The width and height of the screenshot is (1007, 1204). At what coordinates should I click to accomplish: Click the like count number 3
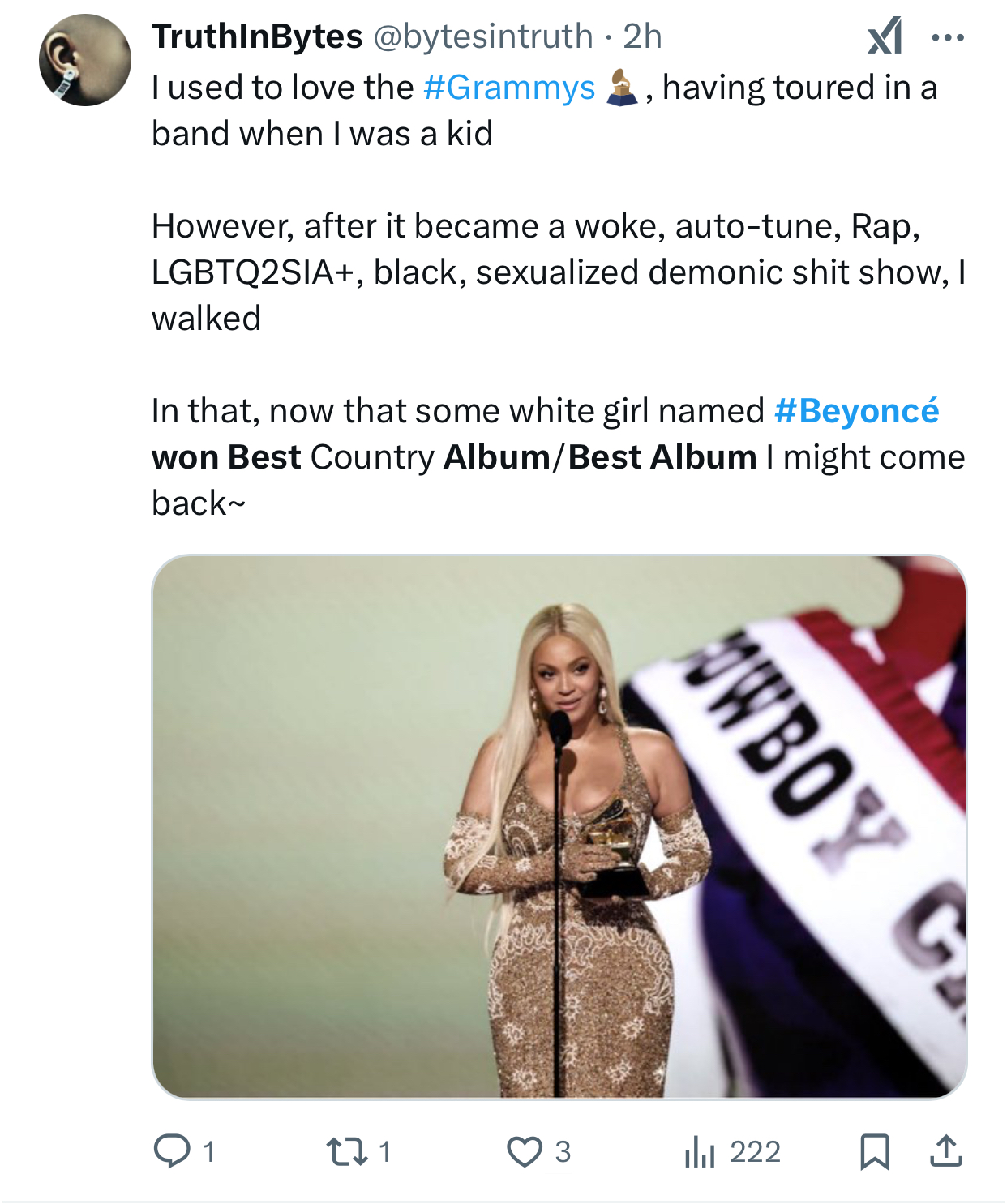click(x=563, y=1151)
